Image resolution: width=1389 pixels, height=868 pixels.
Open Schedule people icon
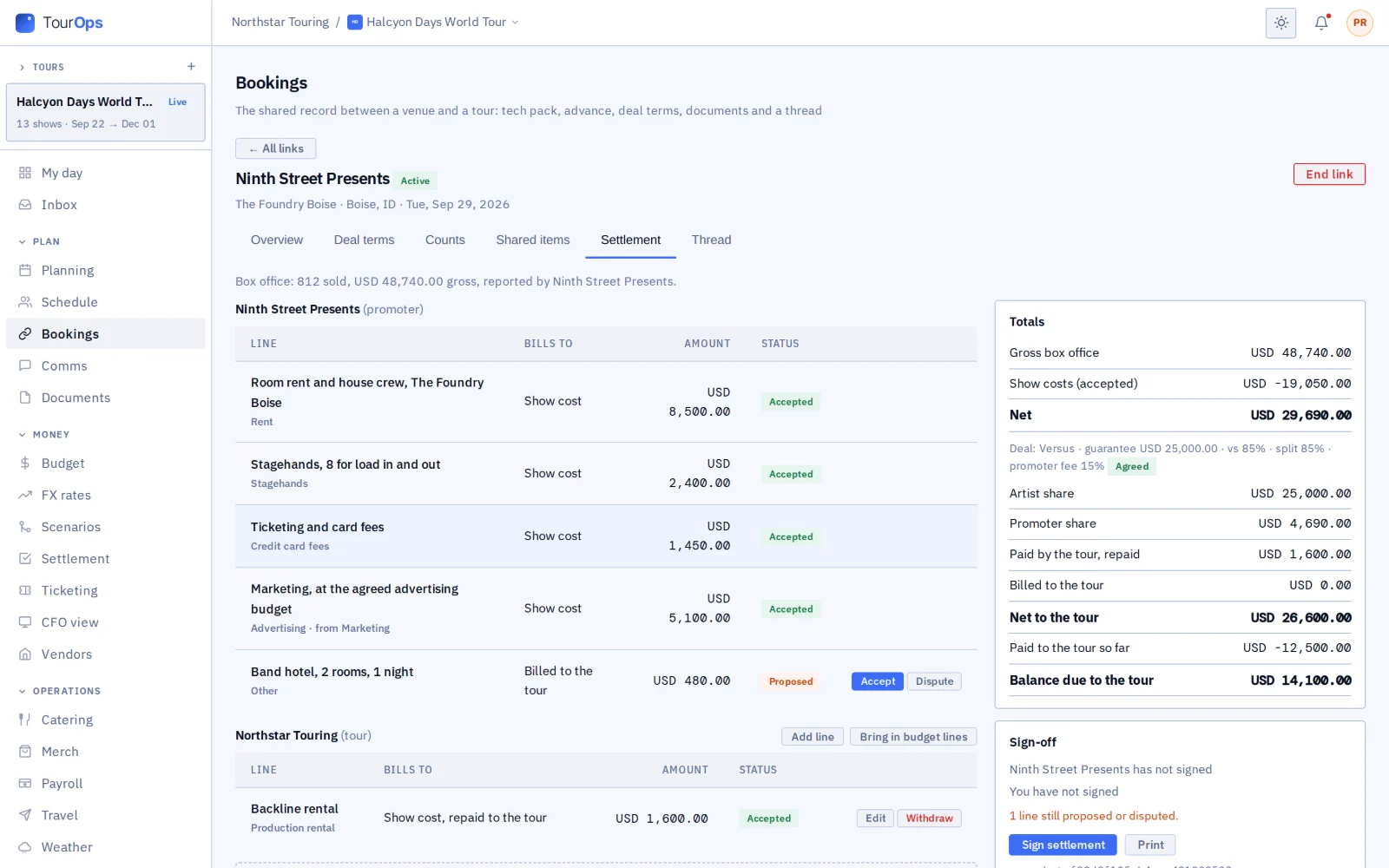[25, 302]
